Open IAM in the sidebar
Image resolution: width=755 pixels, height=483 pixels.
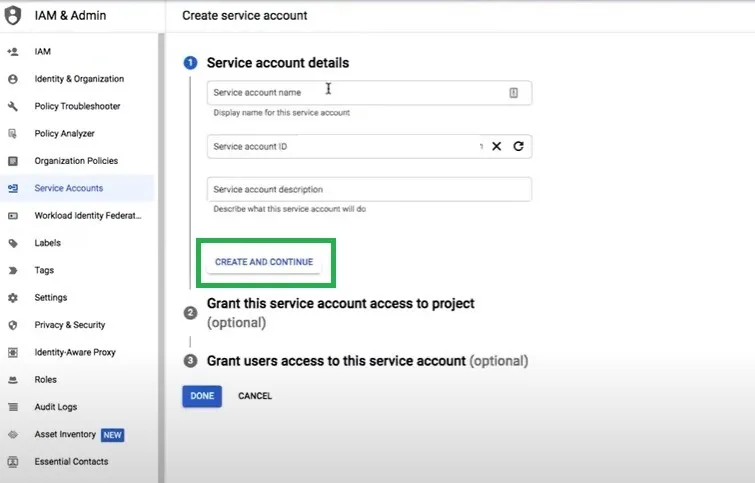coord(77,52)
